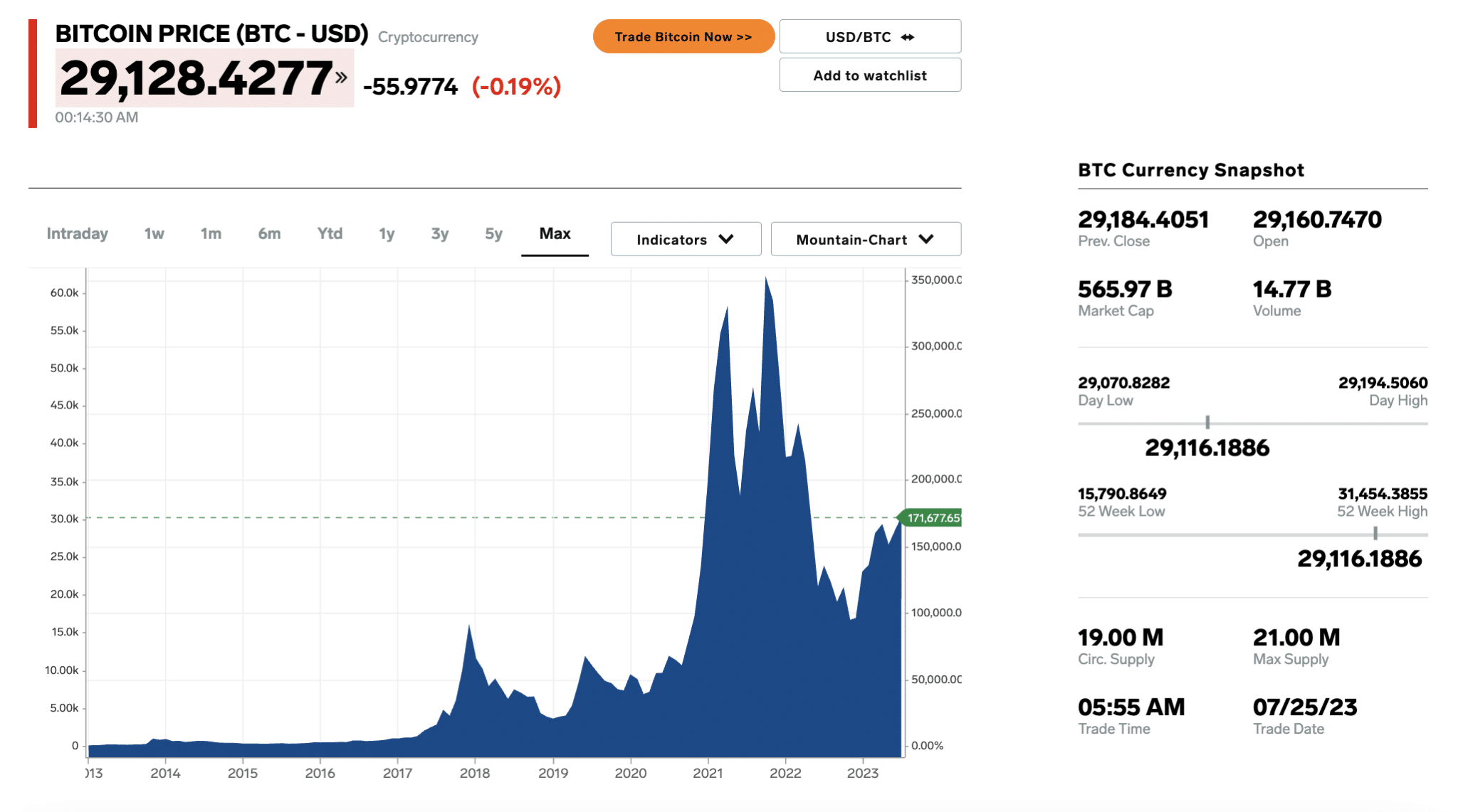Choose the 3y time range

pyautogui.click(x=440, y=233)
